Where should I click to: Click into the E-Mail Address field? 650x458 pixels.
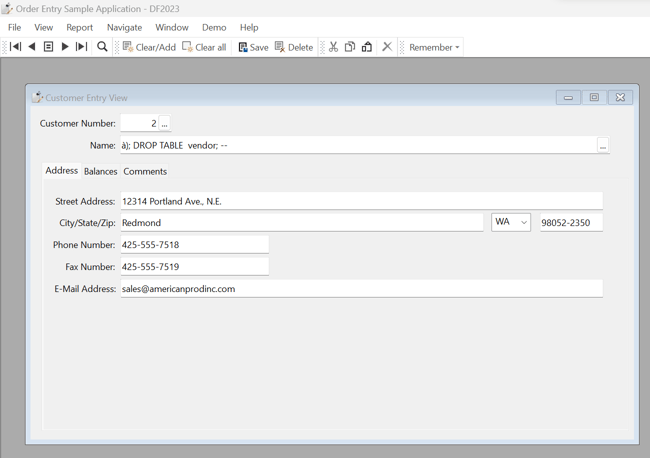pyautogui.click(x=360, y=289)
